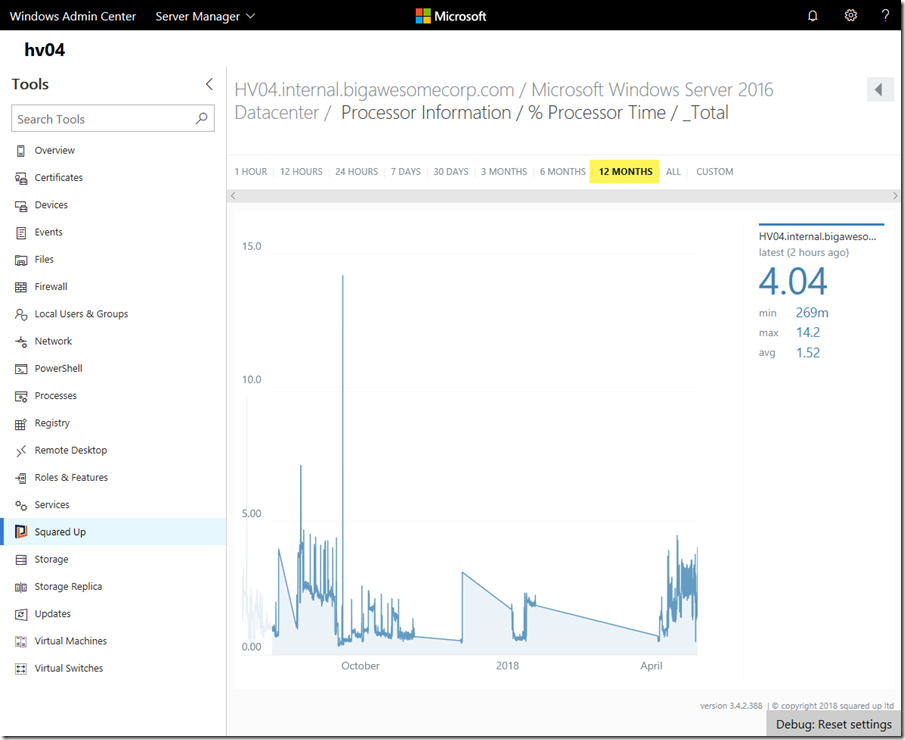Click the Firewall icon in the sidebar

pyautogui.click(x=21, y=287)
